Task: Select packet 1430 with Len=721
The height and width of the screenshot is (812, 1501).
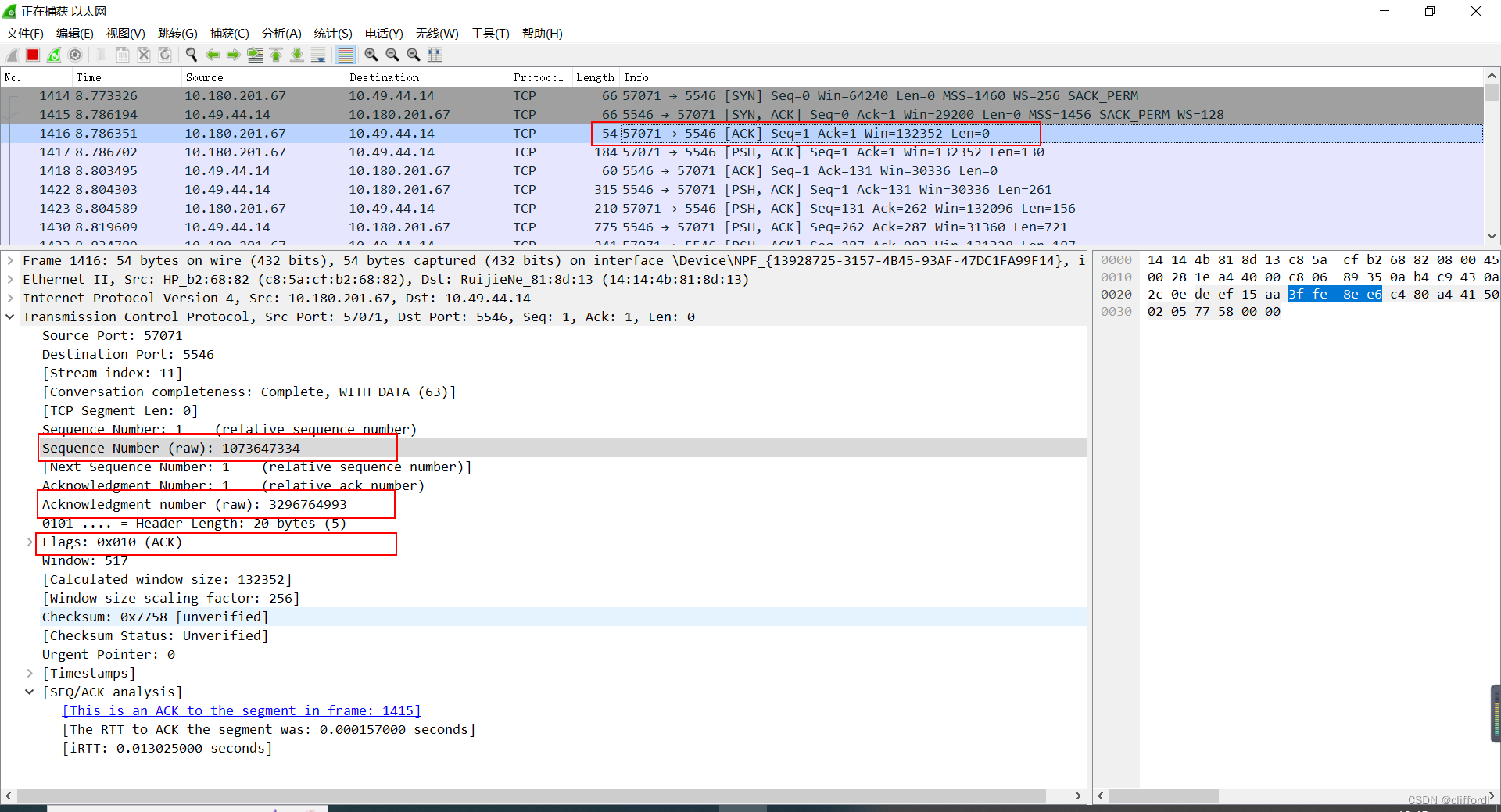Action: pos(742,227)
